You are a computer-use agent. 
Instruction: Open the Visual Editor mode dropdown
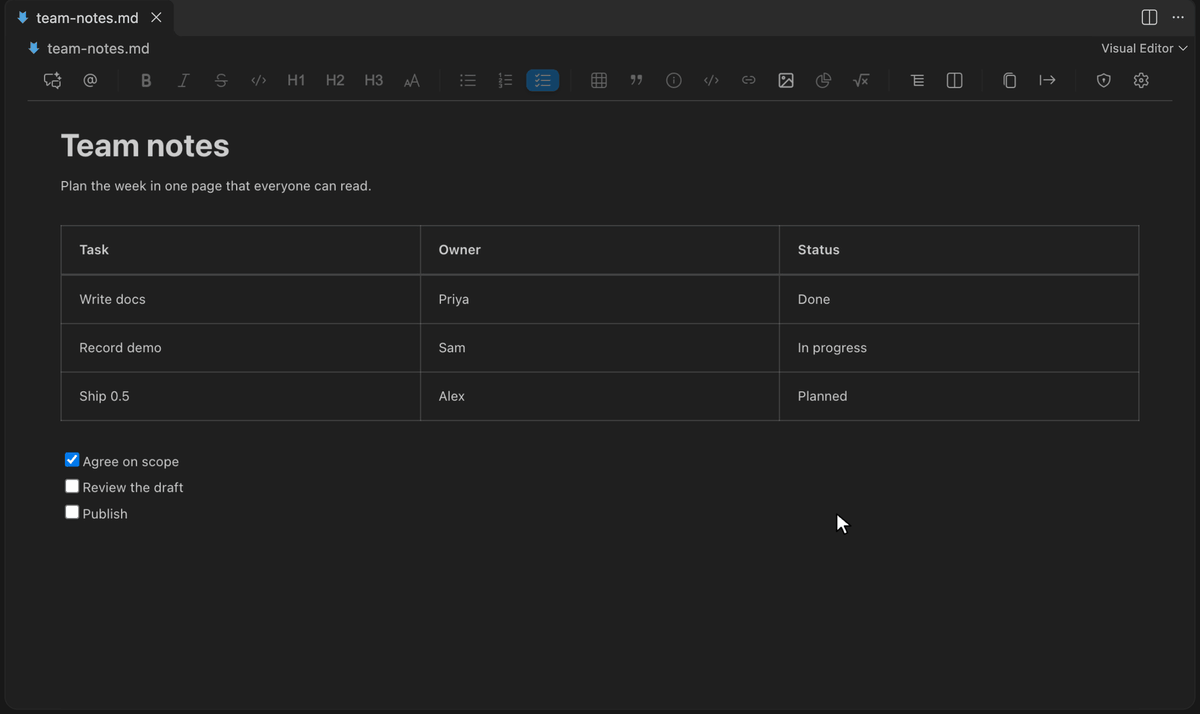1144,48
